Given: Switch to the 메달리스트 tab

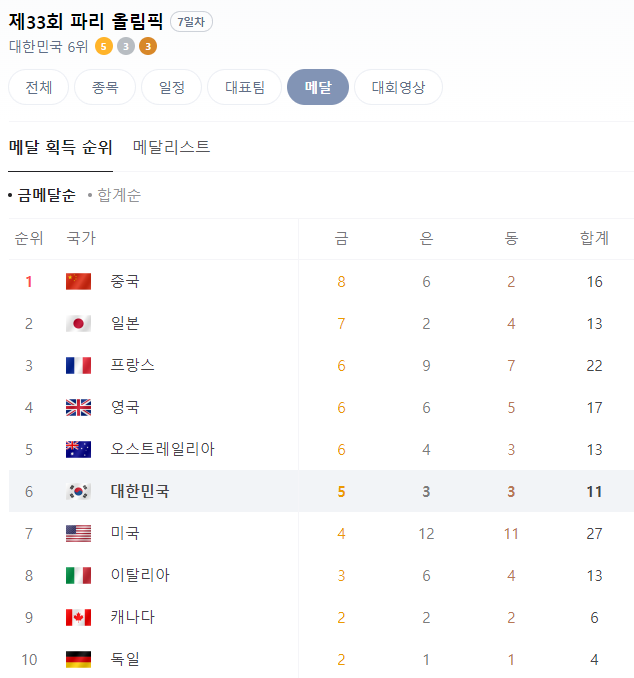Looking at the screenshot, I should (x=171, y=147).
